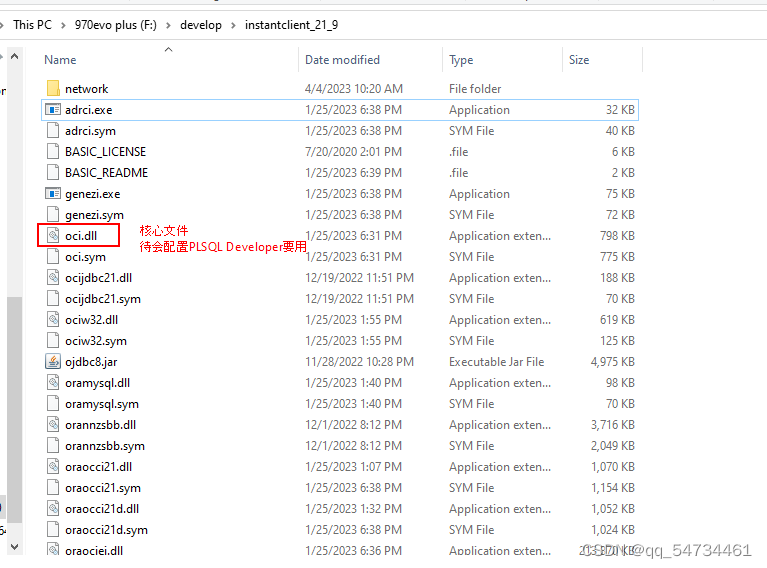Image resolution: width=767 pixels, height=568 pixels.
Task: Select the oramysql.dll file name
Action: tap(97, 383)
